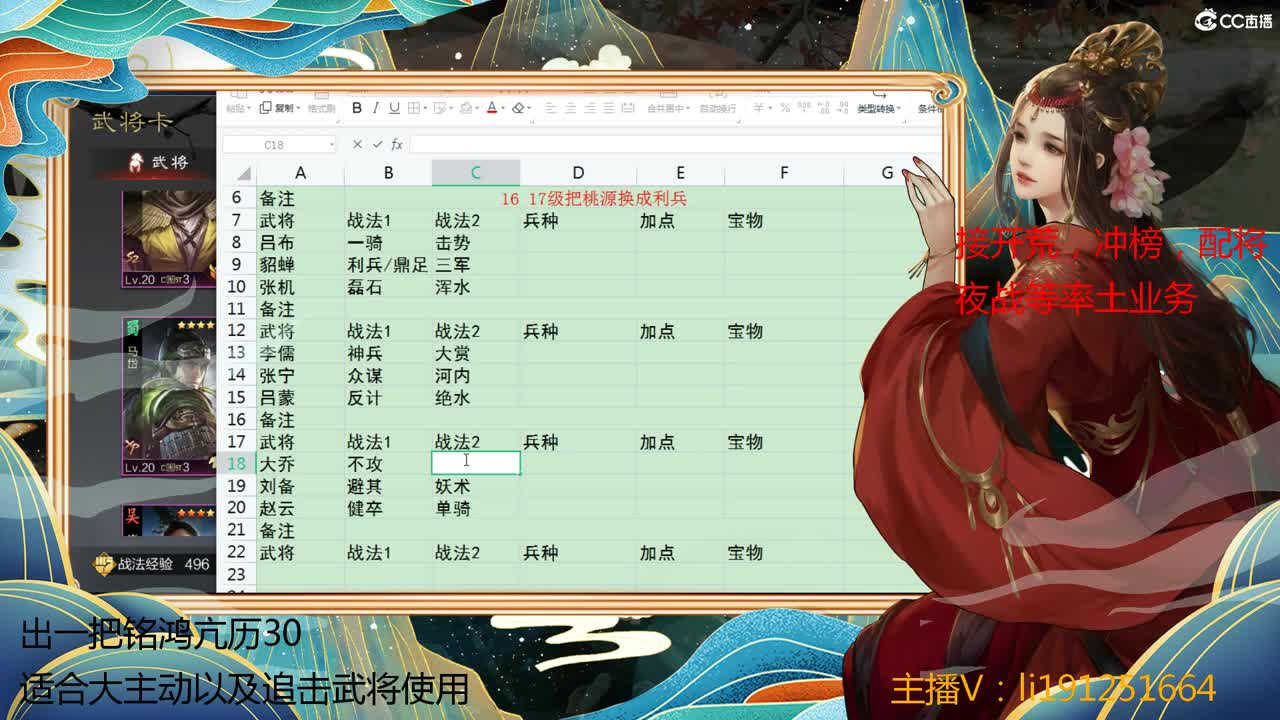
Task: Click the thousands separator icon
Action: [x=803, y=108]
